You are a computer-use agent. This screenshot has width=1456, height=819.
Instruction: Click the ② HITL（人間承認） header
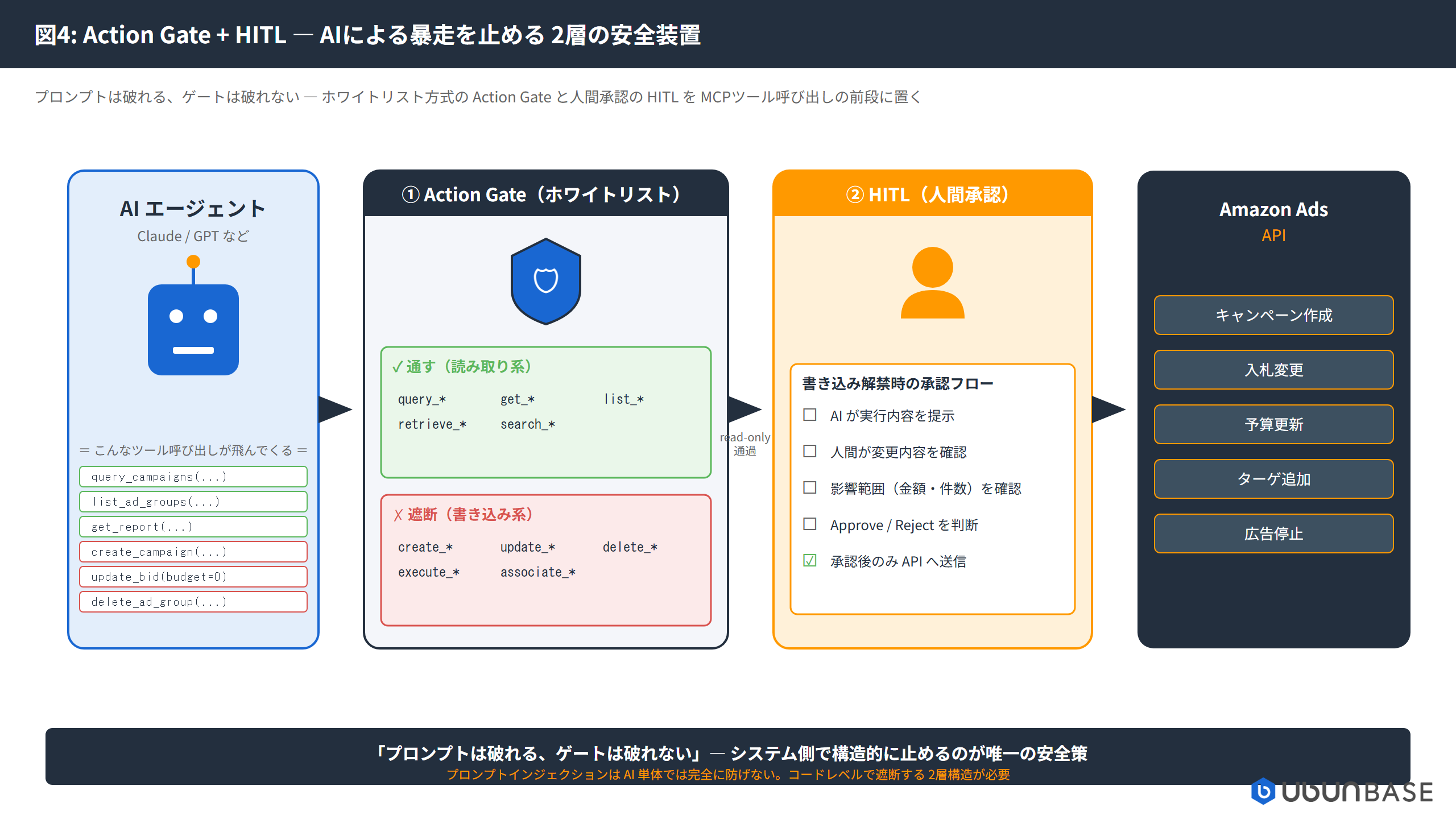click(933, 194)
